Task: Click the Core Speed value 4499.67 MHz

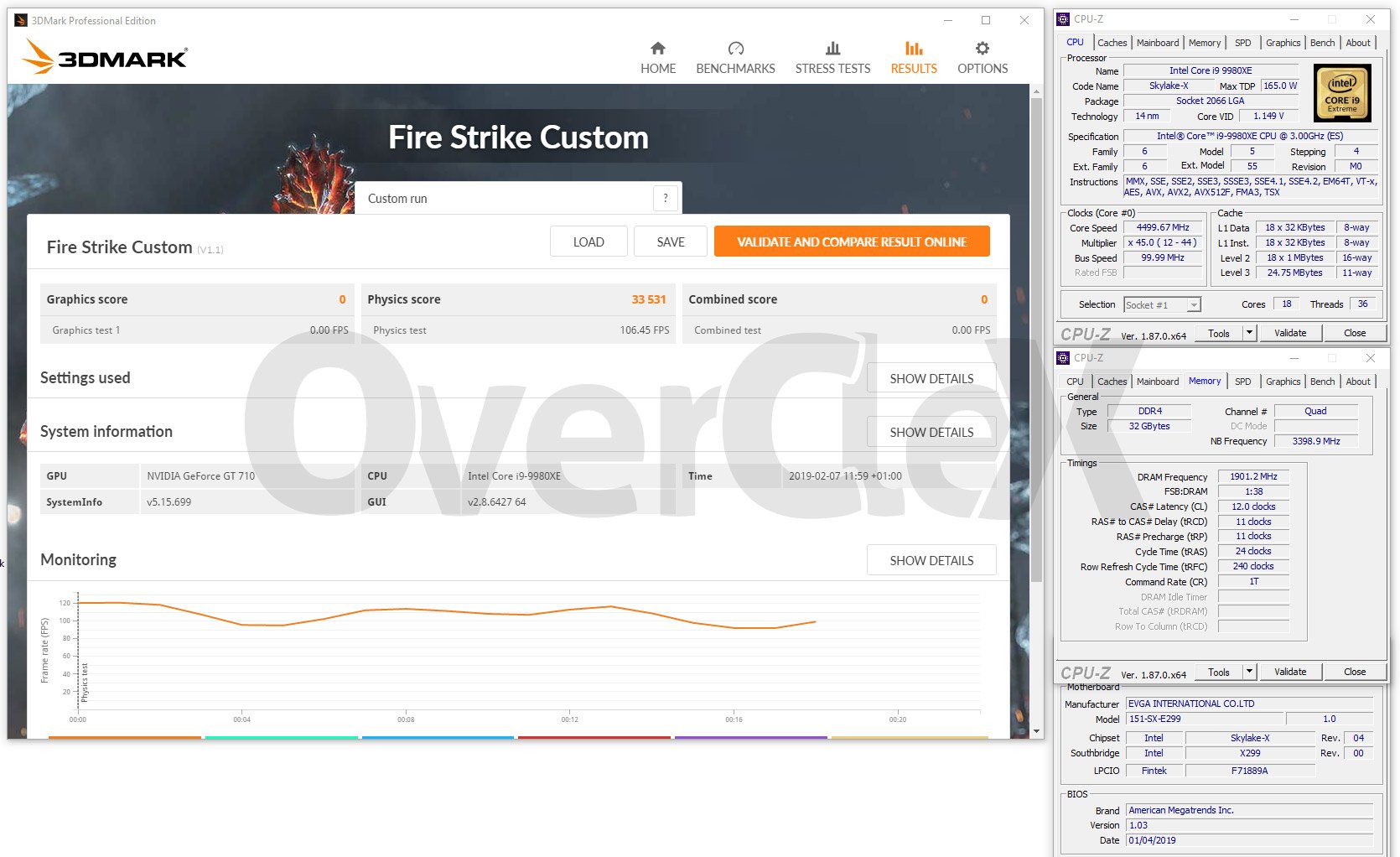Action: (x=1163, y=228)
